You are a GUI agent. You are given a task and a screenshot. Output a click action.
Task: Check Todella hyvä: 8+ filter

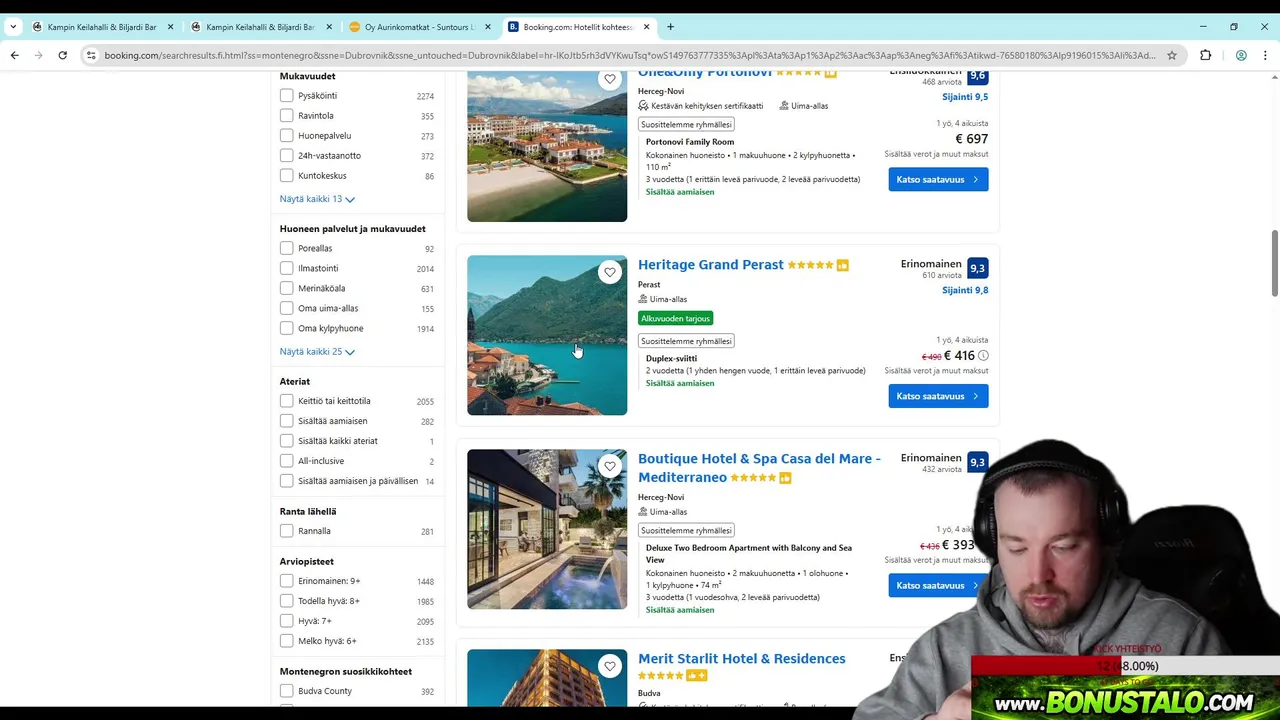(x=287, y=601)
